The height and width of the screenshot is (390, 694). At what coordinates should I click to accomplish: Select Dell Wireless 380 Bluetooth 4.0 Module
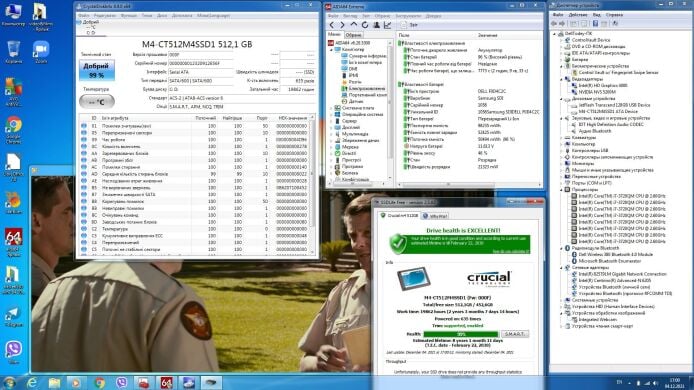click(x=612, y=255)
